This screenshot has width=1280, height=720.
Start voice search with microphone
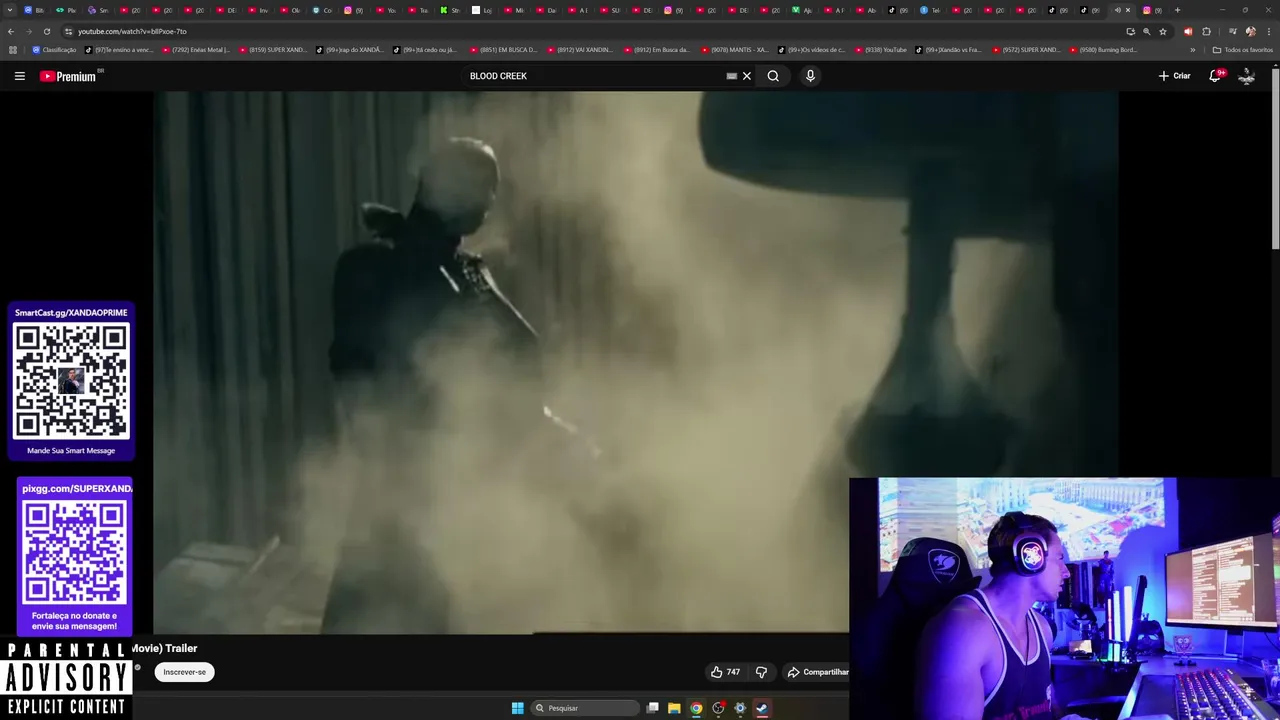pyautogui.click(x=810, y=76)
